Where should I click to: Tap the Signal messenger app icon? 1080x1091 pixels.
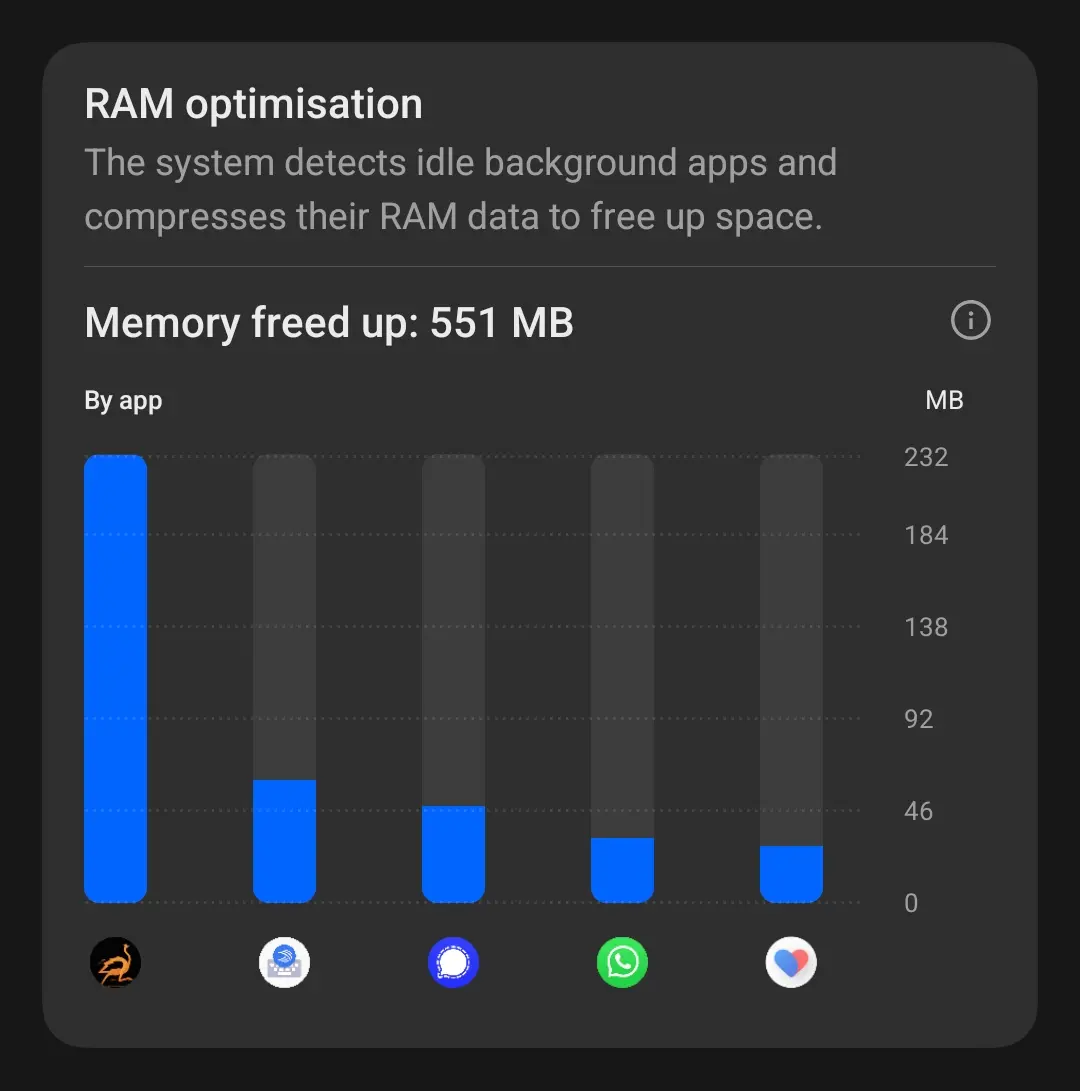click(453, 963)
